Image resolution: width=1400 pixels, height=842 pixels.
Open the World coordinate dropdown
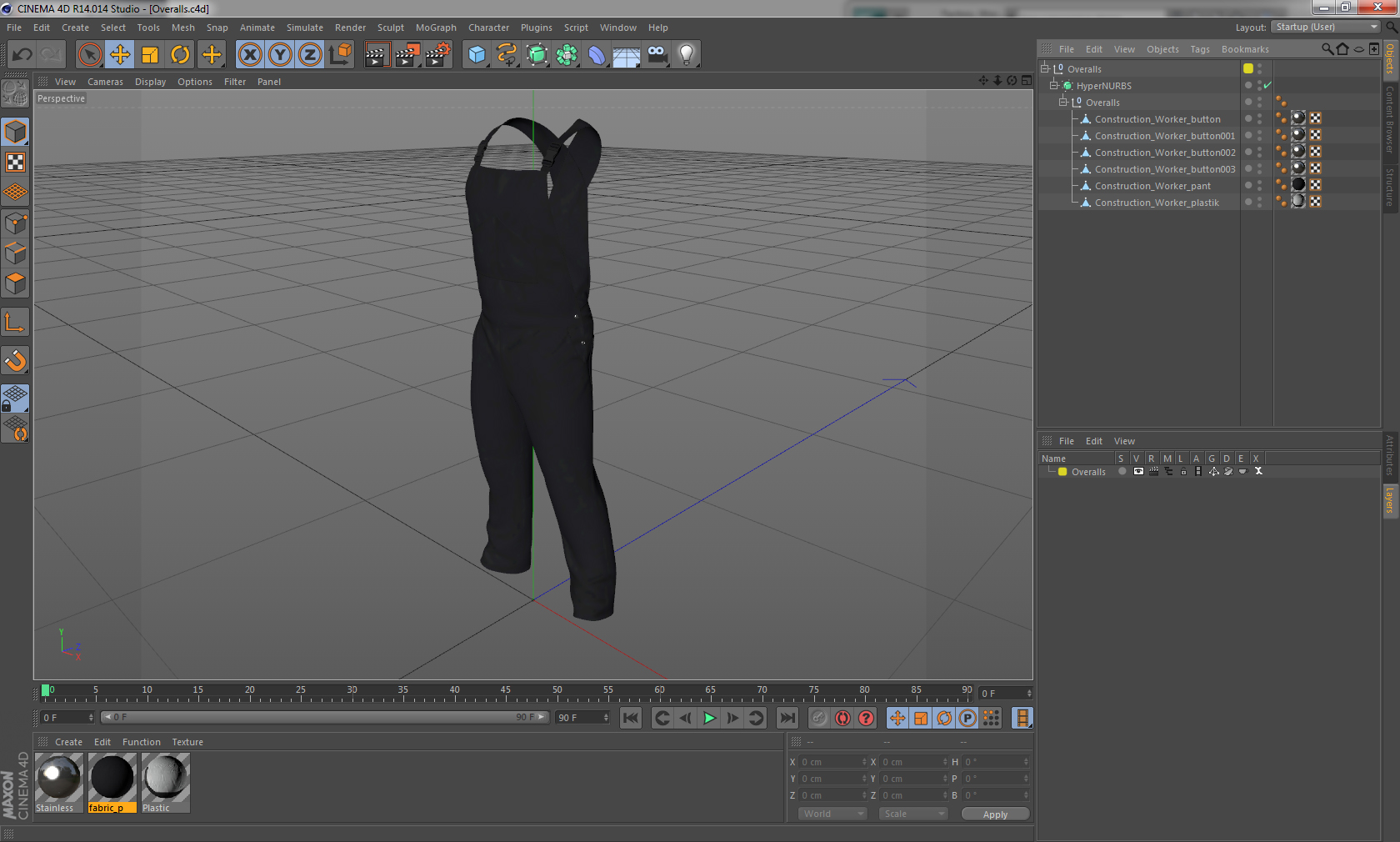[832, 814]
